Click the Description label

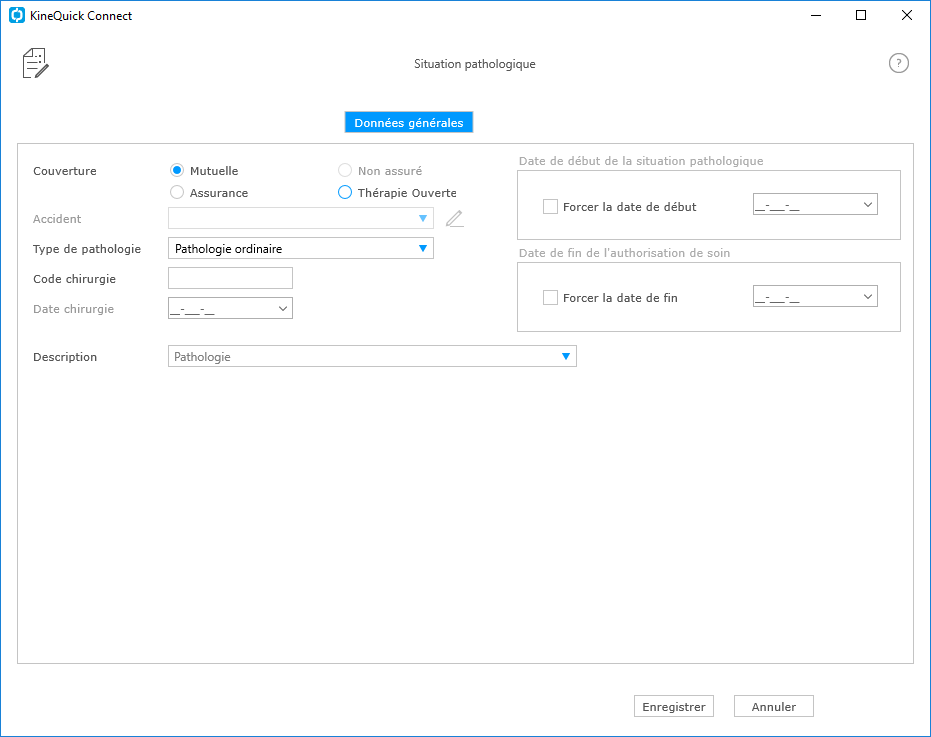(65, 357)
